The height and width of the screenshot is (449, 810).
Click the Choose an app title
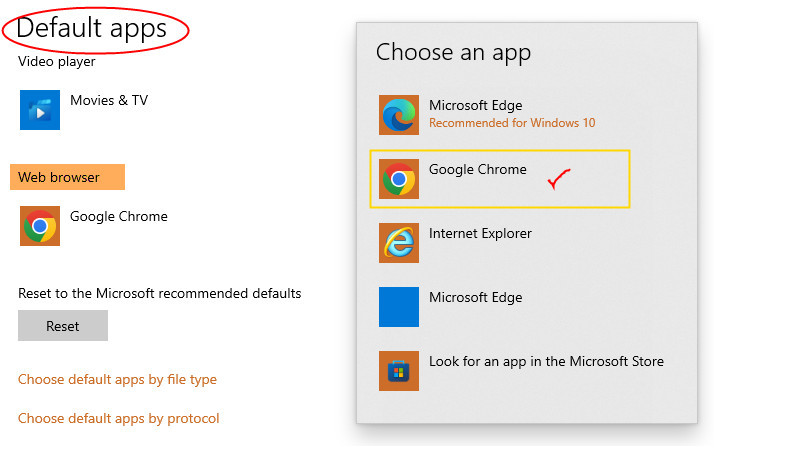(x=453, y=52)
